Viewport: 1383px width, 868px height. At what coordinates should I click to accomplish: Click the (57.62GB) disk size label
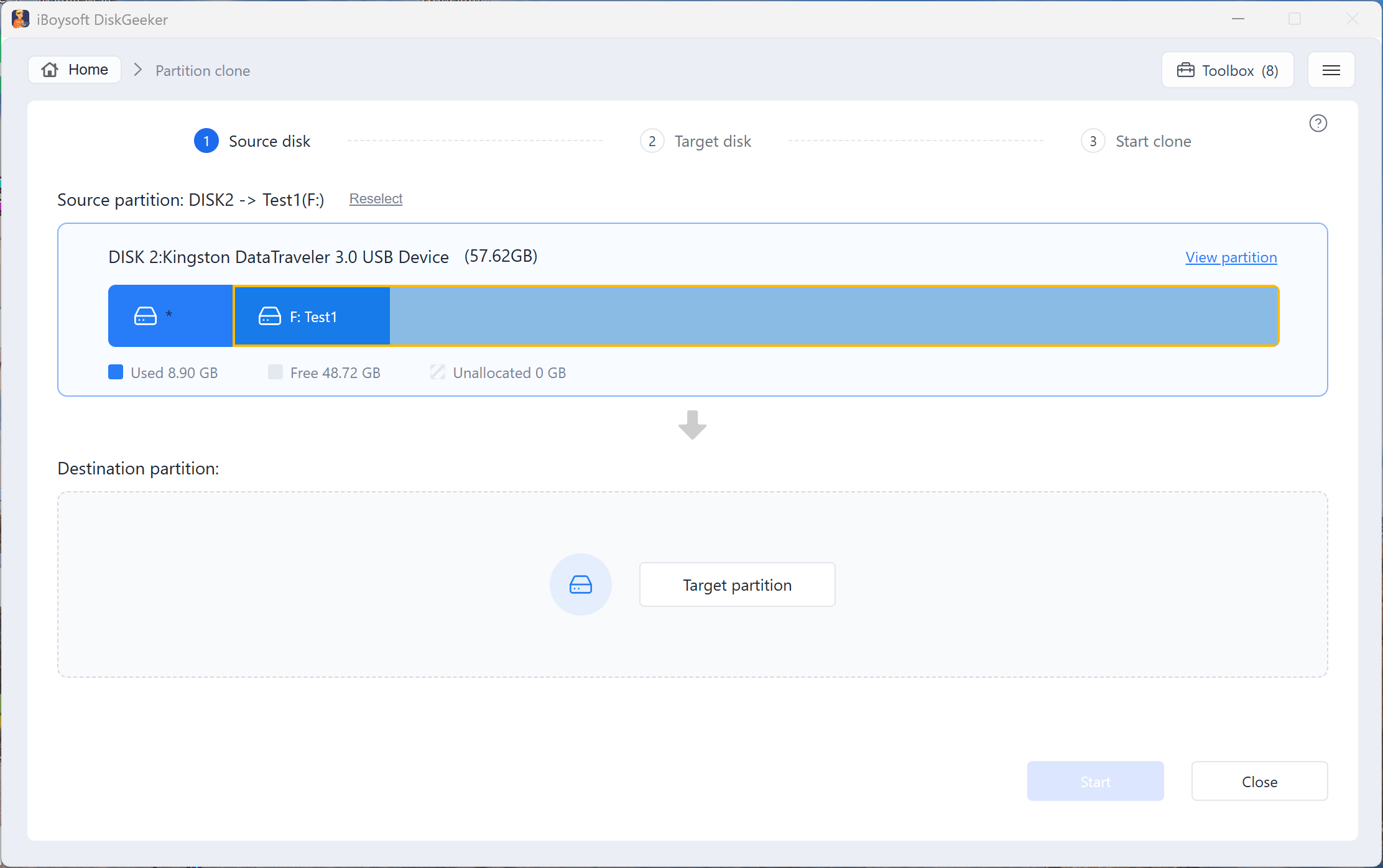(x=501, y=256)
